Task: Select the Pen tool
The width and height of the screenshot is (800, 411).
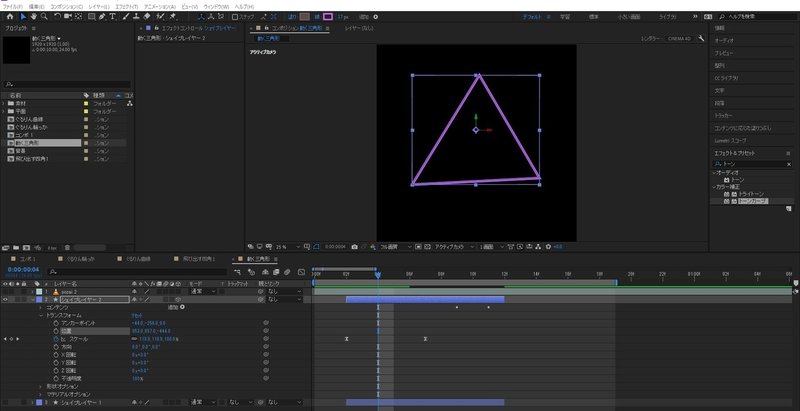Action: point(102,16)
